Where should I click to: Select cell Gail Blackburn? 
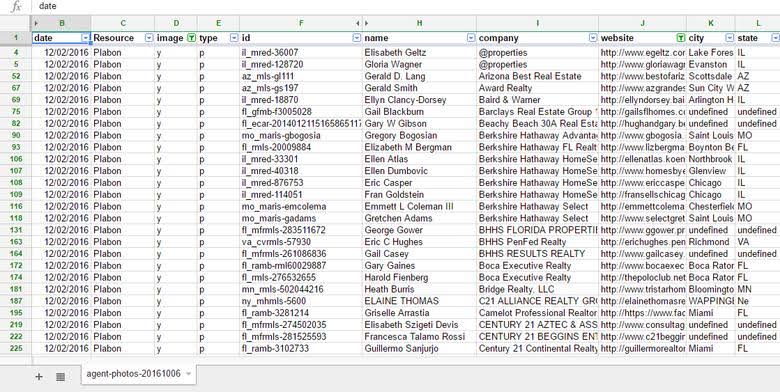point(419,111)
